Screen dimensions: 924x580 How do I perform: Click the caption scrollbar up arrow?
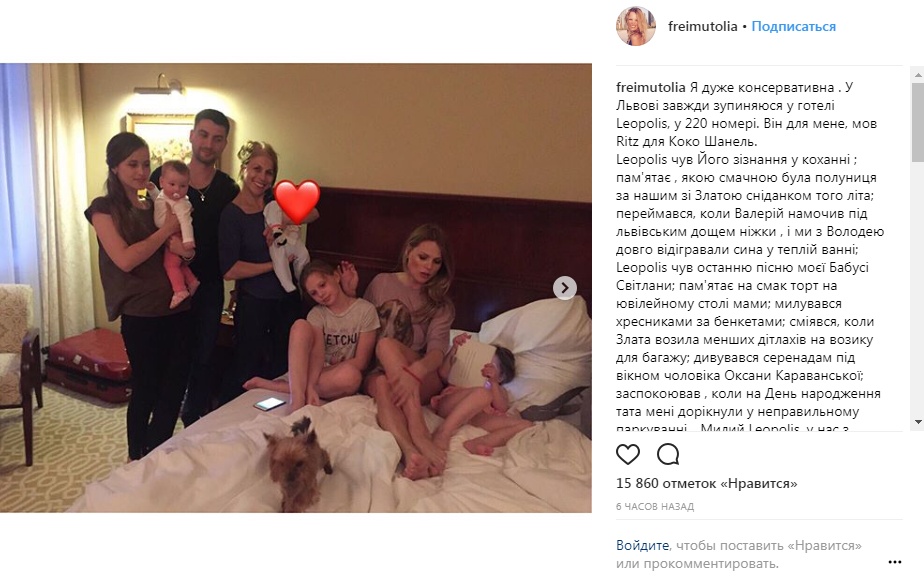918,75
